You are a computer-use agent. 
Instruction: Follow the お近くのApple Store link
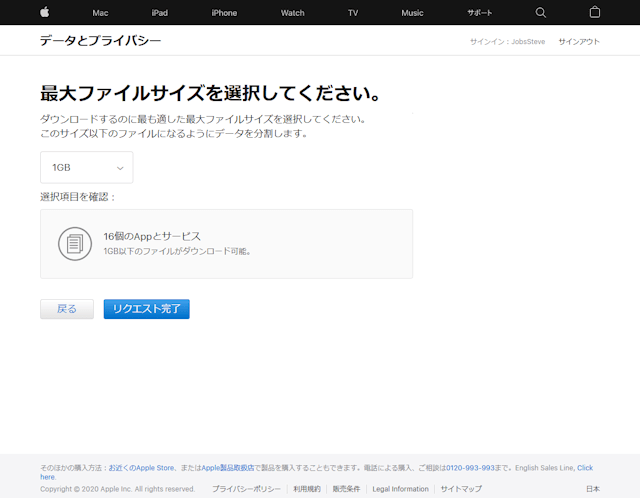click(142, 467)
